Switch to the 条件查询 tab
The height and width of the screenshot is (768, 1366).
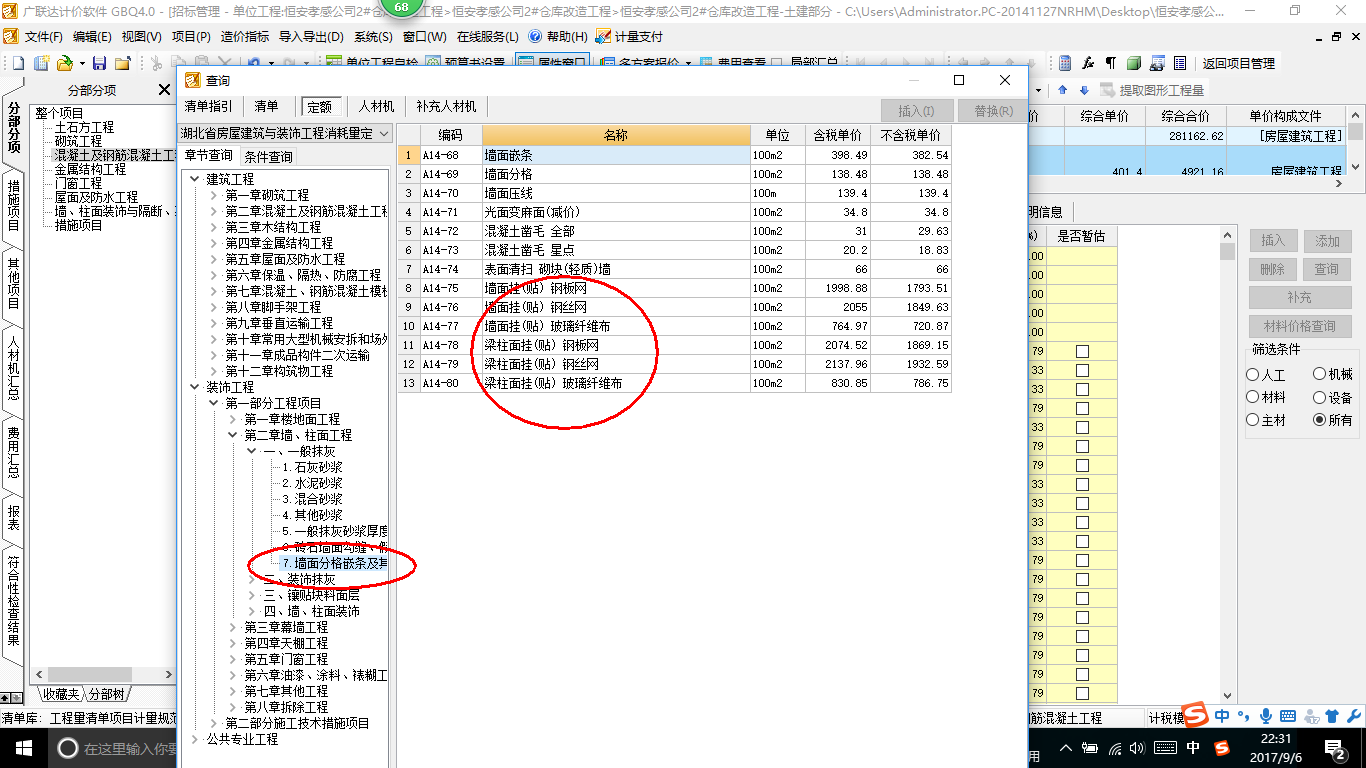coord(269,157)
